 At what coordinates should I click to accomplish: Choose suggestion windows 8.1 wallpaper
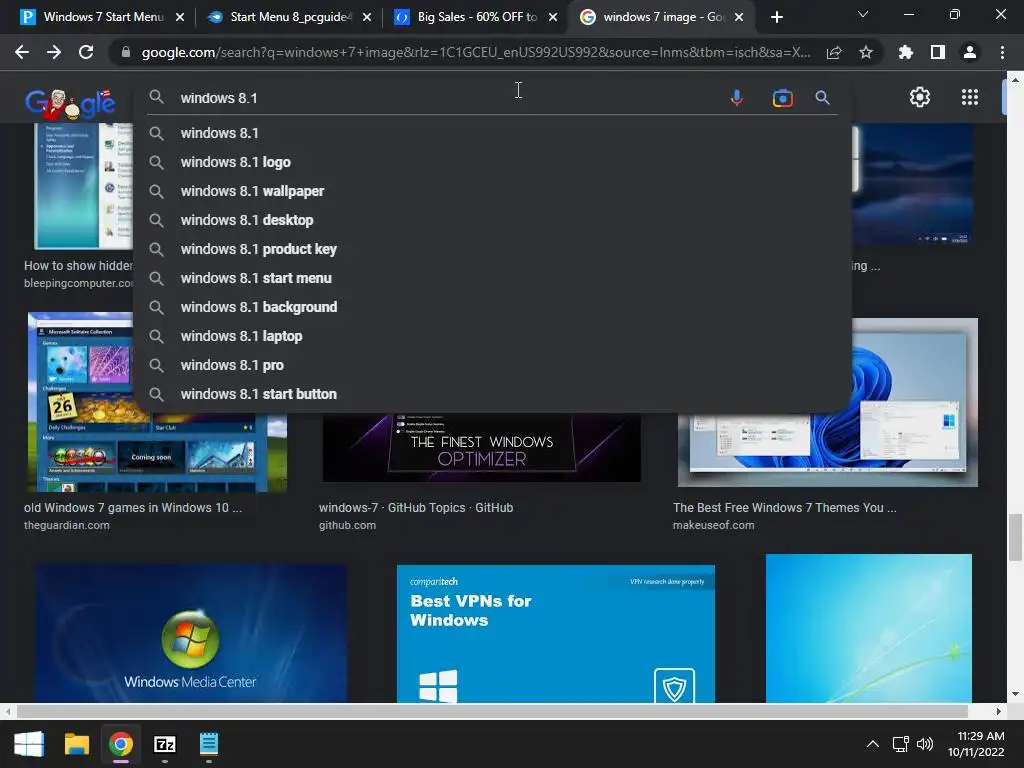tap(492, 191)
